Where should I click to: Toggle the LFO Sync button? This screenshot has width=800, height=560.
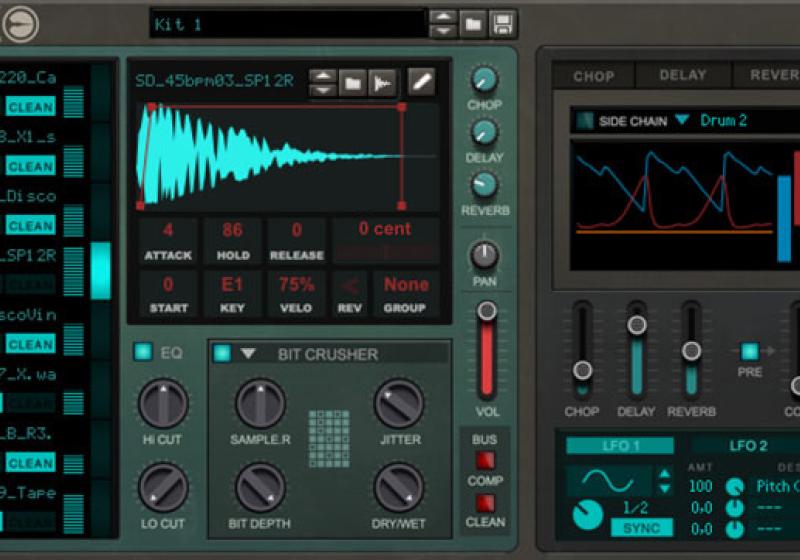click(642, 528)
